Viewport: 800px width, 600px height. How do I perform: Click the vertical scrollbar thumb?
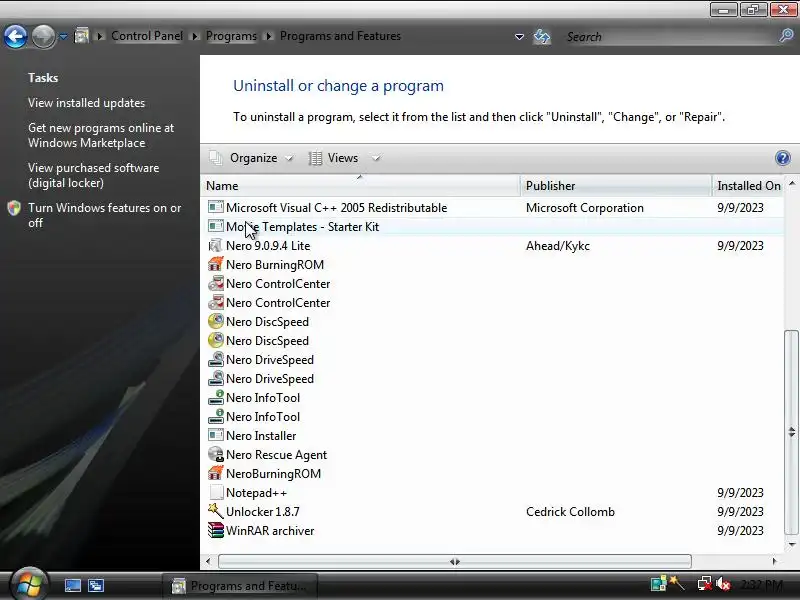[791, 432]
